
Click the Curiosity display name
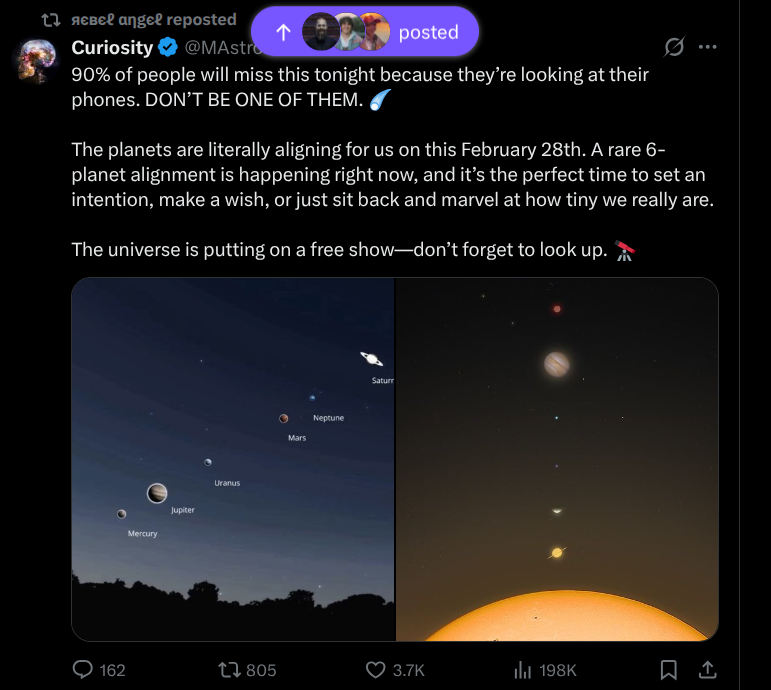(112, 47)
